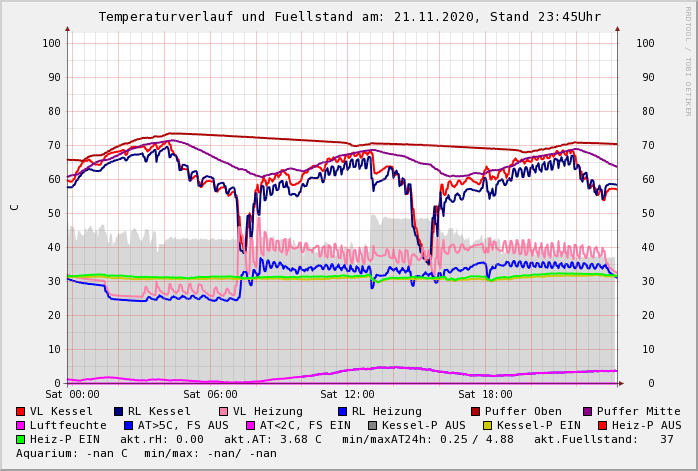Click the 'Aquarium: -nan C' status text
Screen dimensions: 698x471
[72, 453]
